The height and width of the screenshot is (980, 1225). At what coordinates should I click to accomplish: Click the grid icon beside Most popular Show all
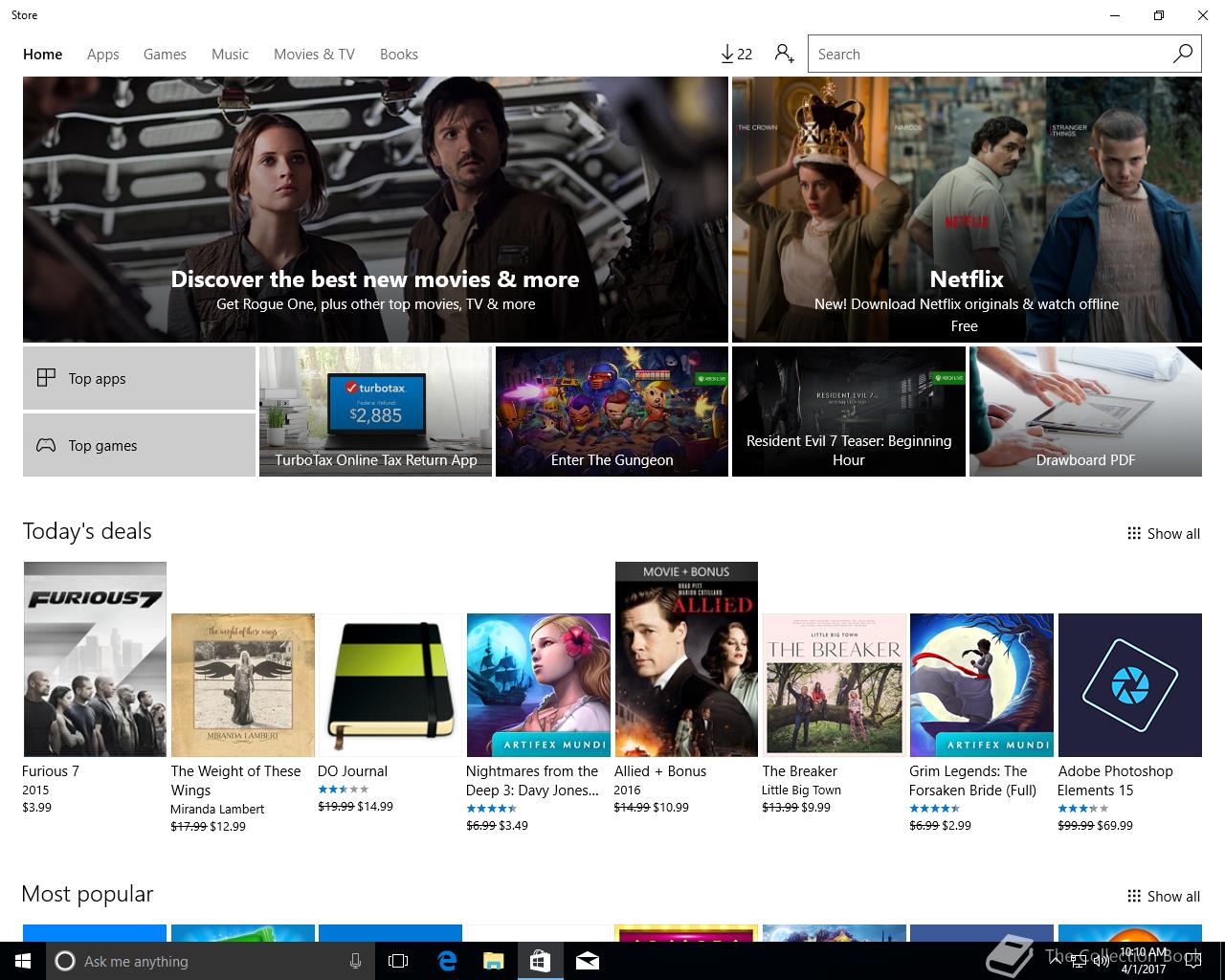[1134, 896]
